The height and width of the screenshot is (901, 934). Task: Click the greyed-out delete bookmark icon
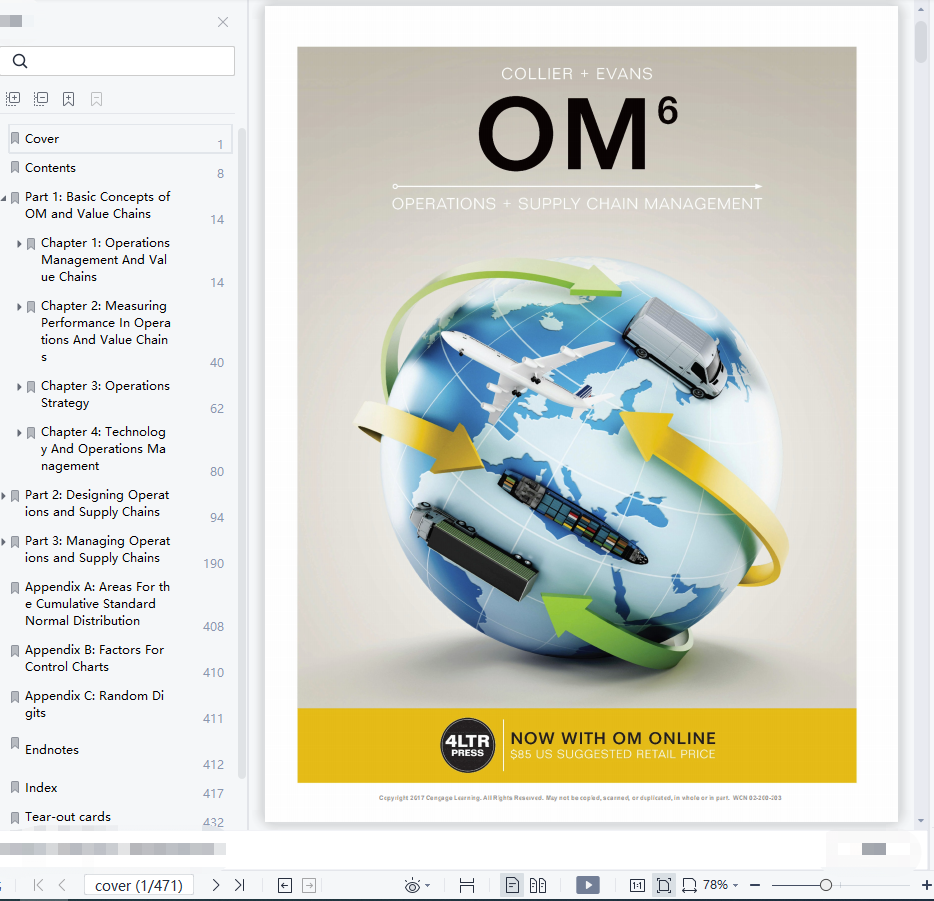pyautogui.click(x=96, y=99)
